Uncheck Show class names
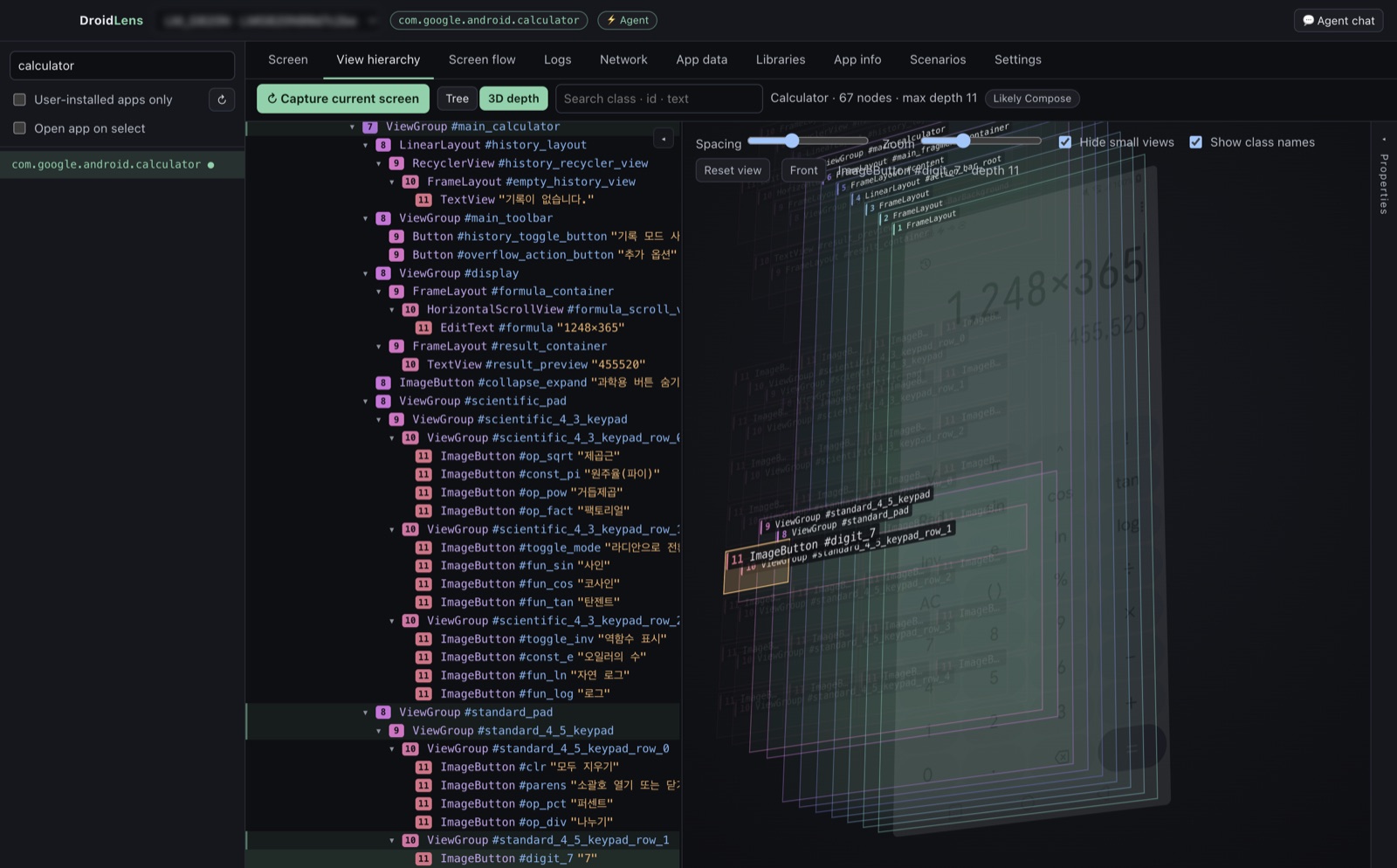The height and width of the screenshot is (868, 1397). [x=1195, y=142]
